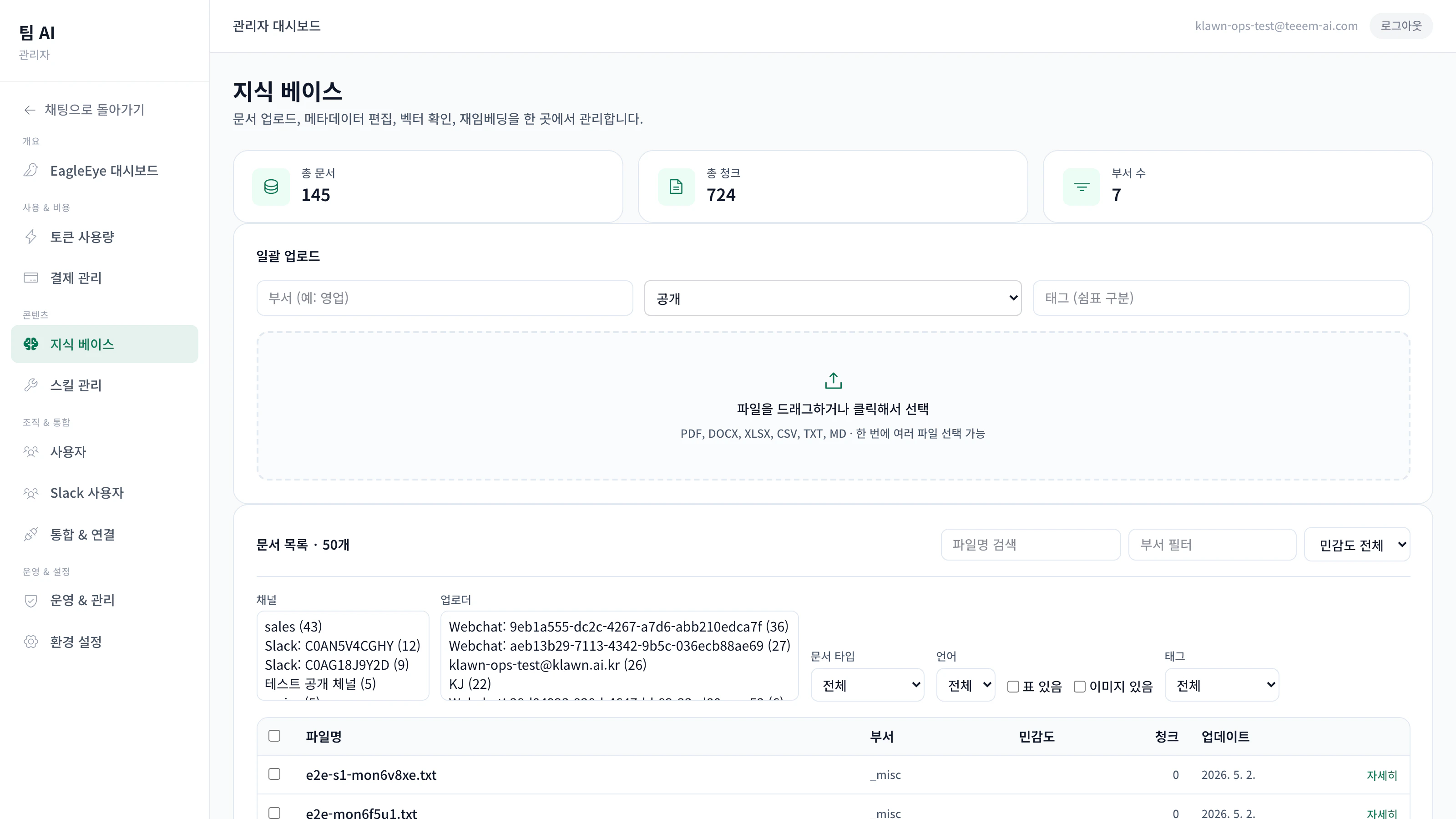This screenshot has height=819, width=1456.
Task: Click the 지식 베이스 brain icon in sidebar
Action: [30, 344]
